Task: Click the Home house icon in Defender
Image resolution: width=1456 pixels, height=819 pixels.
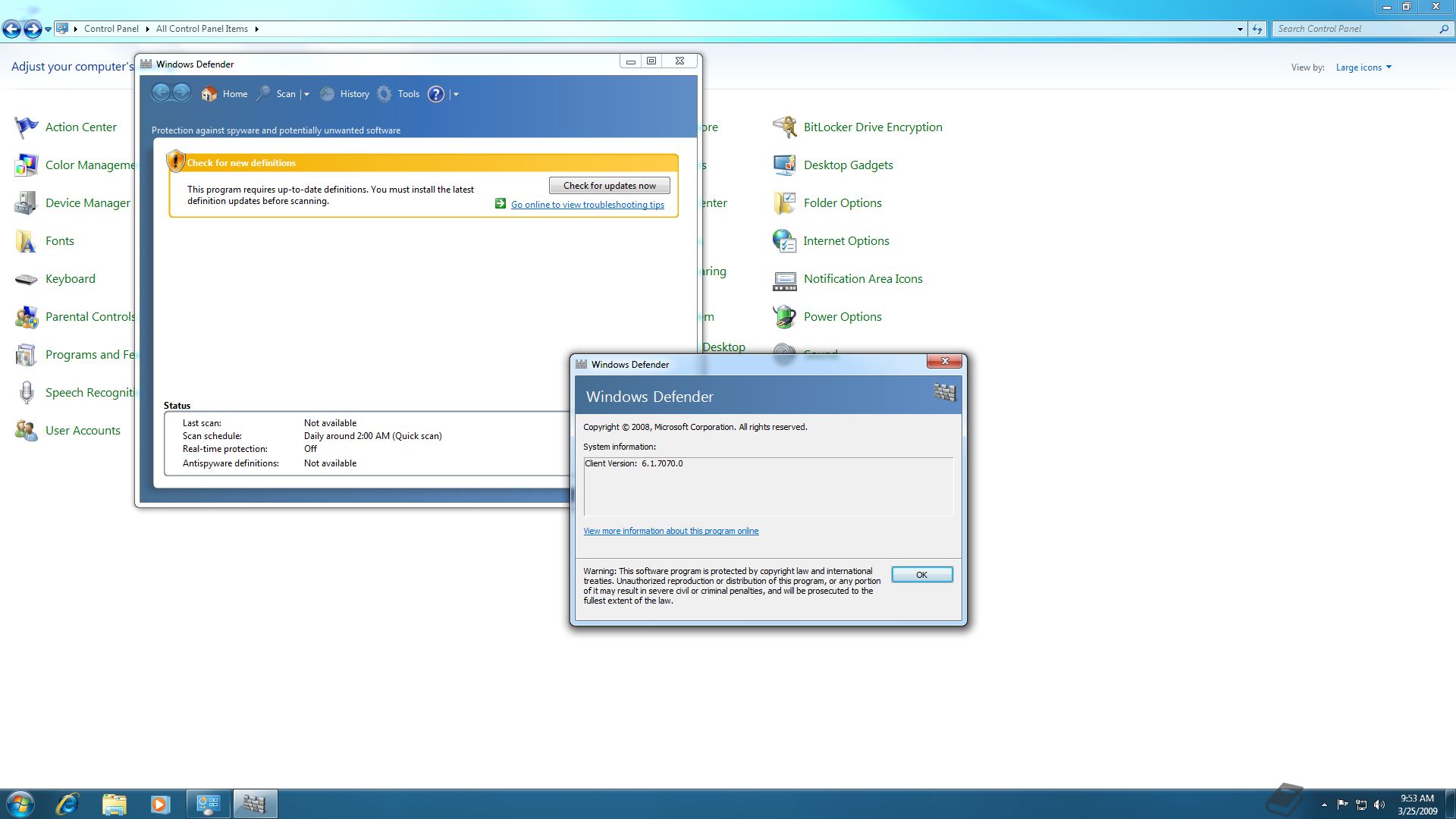Action: [x=209, y=94]
